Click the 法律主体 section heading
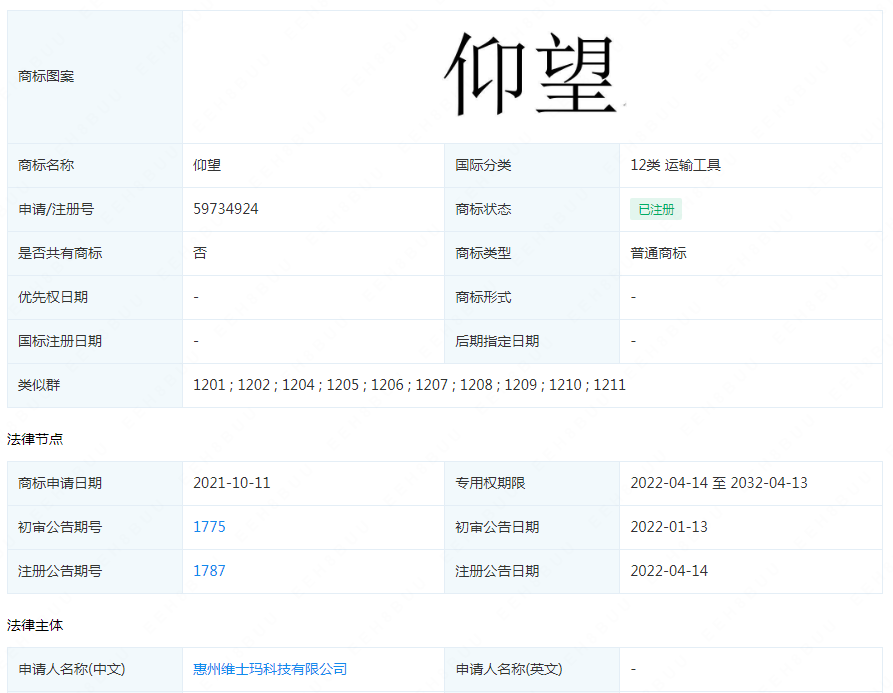 point(35,625)
